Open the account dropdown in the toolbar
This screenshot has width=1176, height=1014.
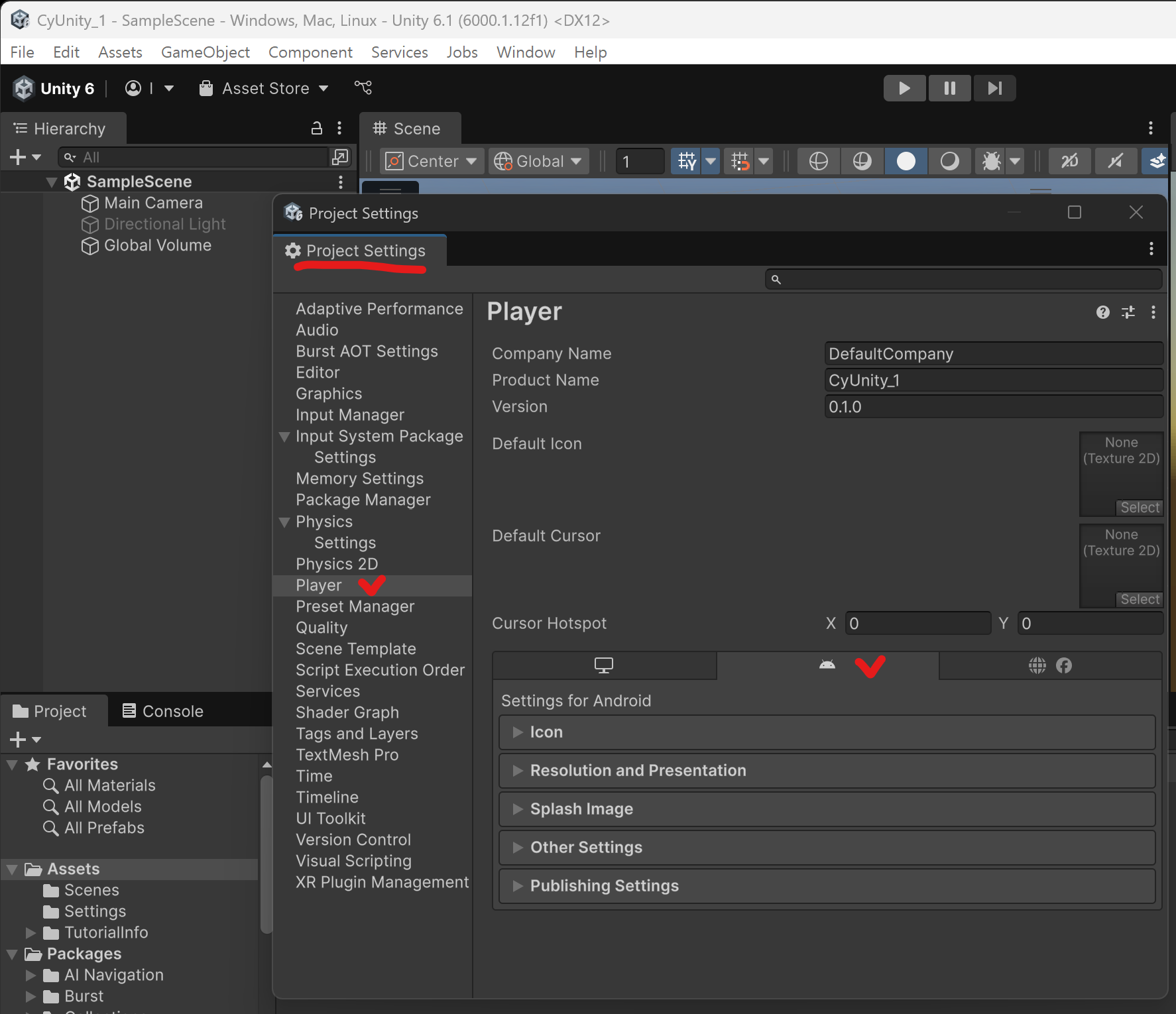[x=150, y=88]
